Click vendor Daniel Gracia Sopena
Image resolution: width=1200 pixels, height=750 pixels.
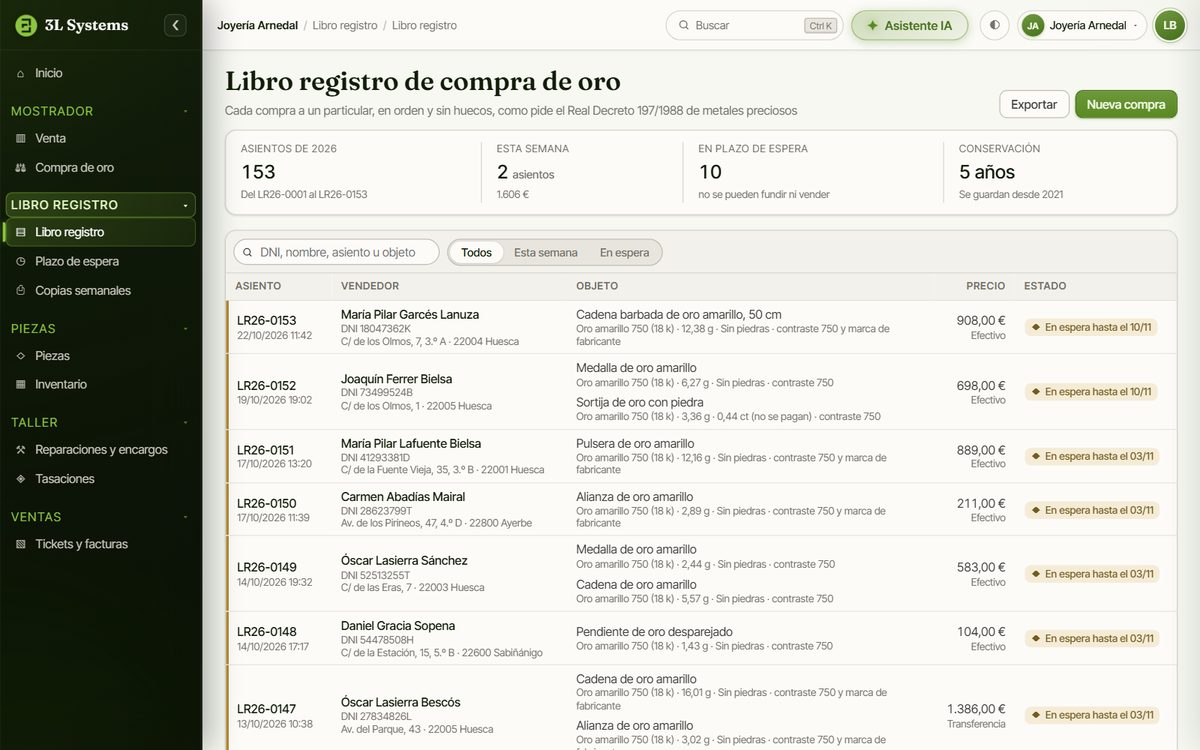click(x=398, y=626)
